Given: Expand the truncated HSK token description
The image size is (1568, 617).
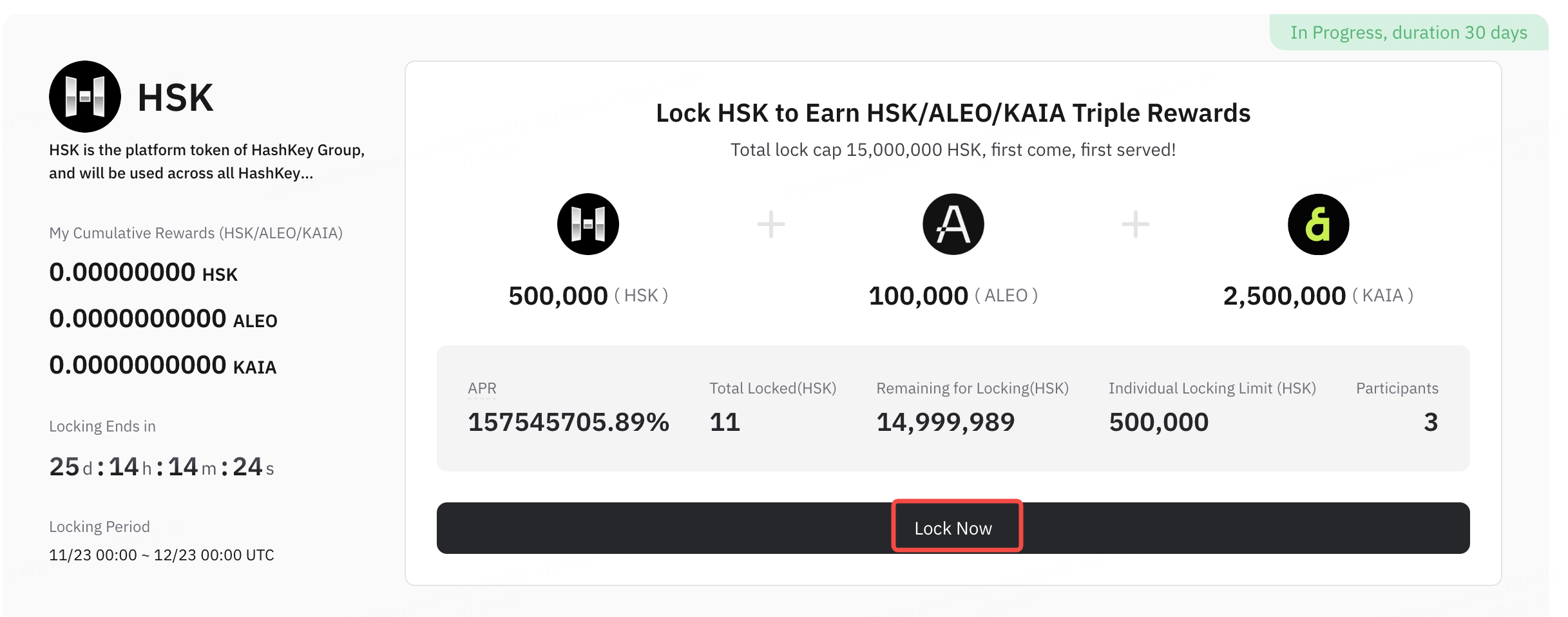Looking at the screenshot, I should click(207, 162).
